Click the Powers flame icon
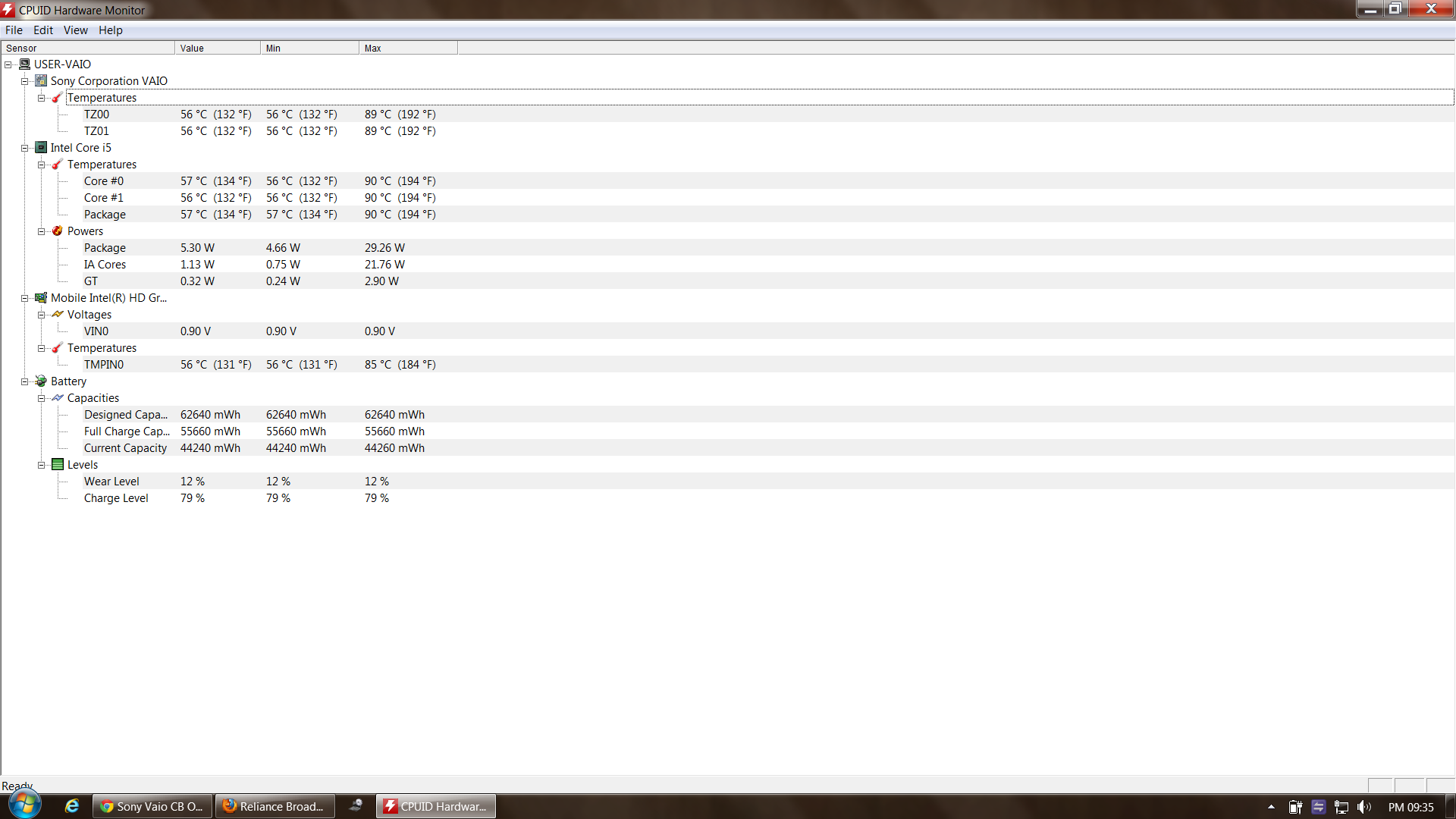 (x=57, y=231)
